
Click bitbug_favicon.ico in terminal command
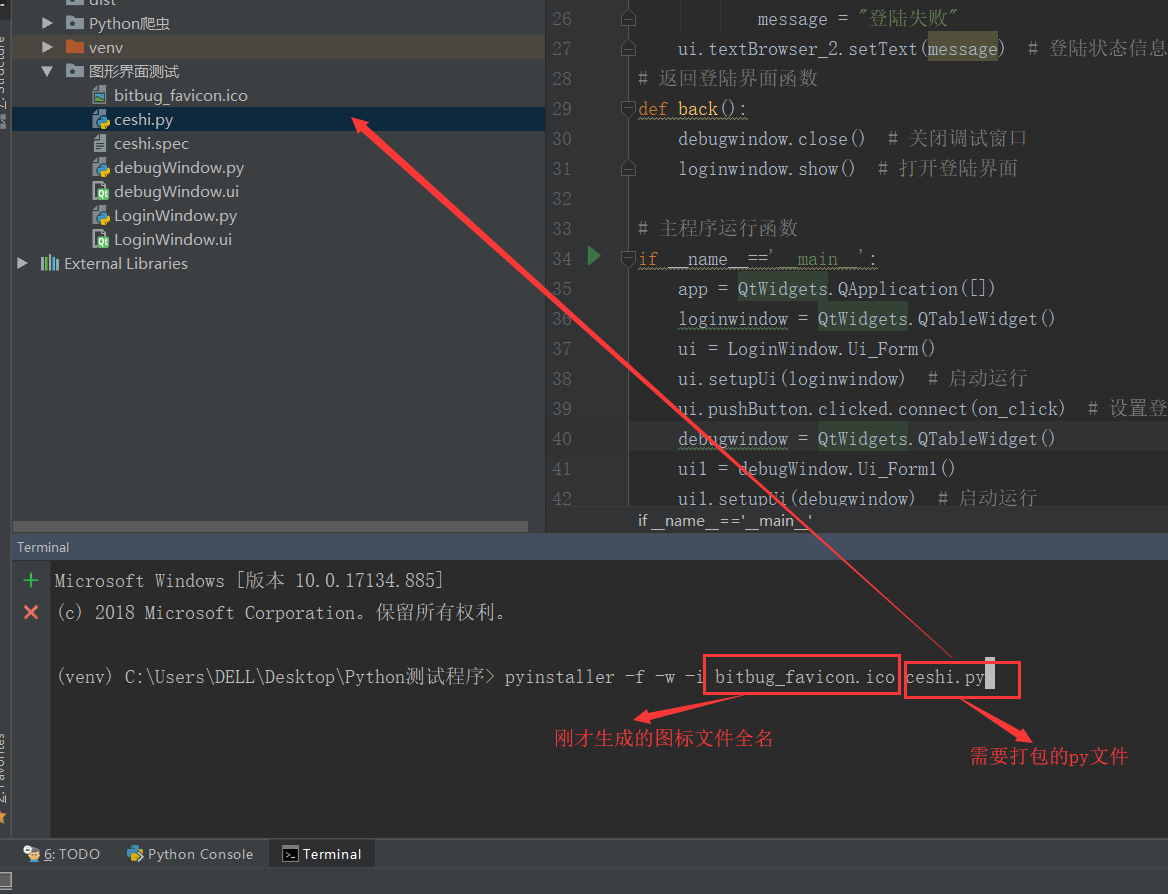pos(804,676)
